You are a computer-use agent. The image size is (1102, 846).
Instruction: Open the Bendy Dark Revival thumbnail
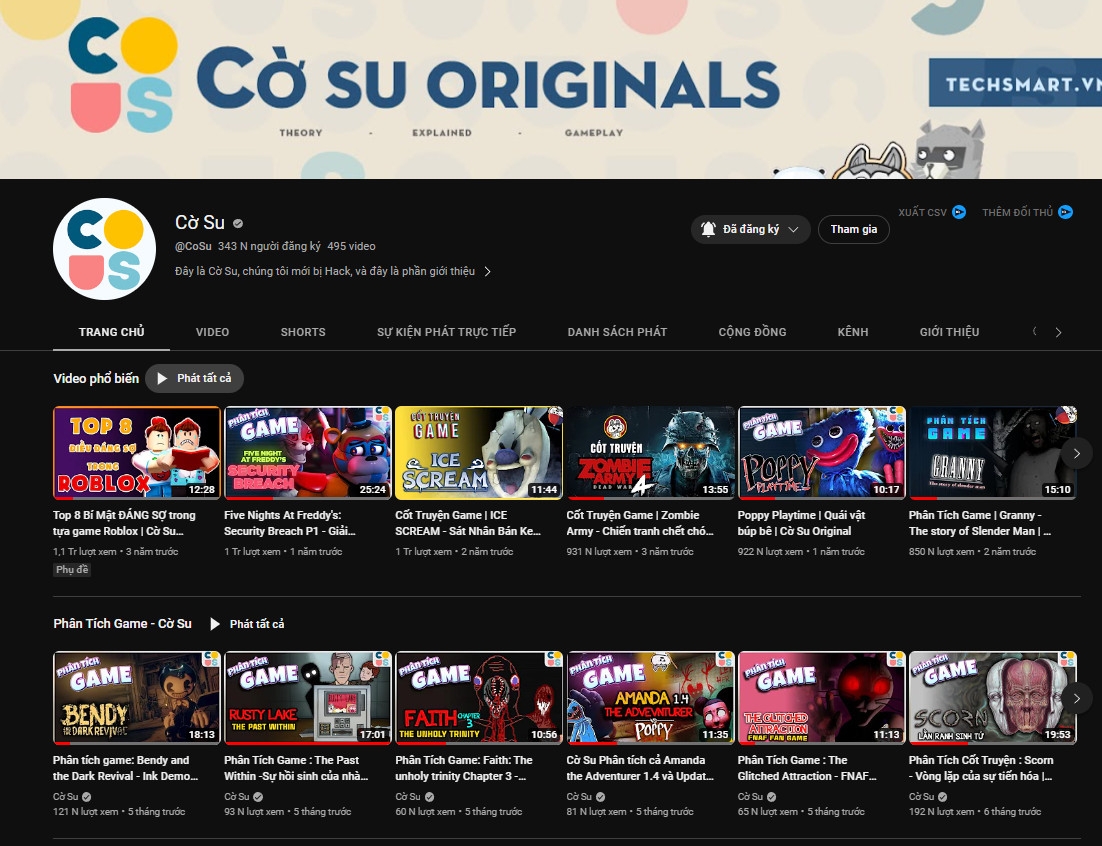tap(137, 698)
